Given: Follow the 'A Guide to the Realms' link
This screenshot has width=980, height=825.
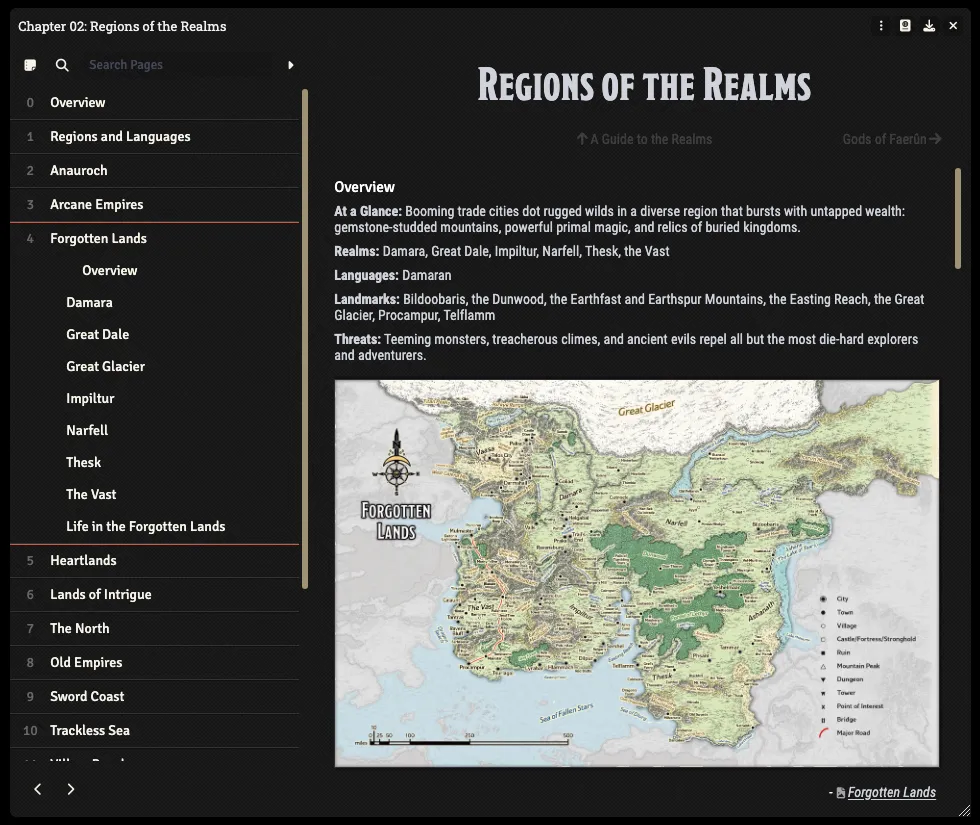Looking at the screenshot, I should (x=644, y=139).
